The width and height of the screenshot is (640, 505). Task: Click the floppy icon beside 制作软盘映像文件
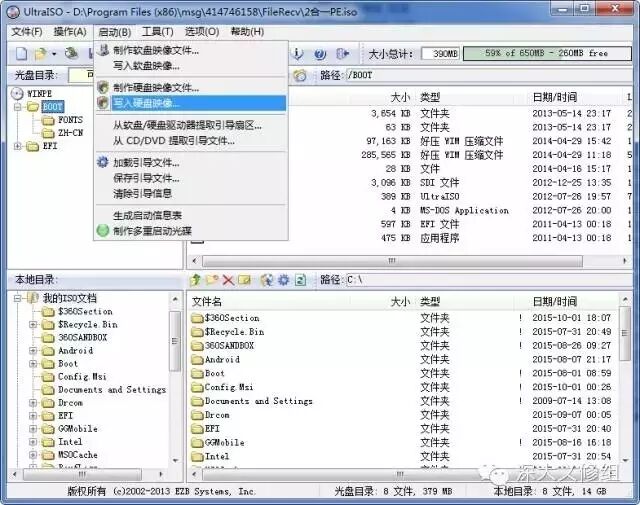point(103,50)
